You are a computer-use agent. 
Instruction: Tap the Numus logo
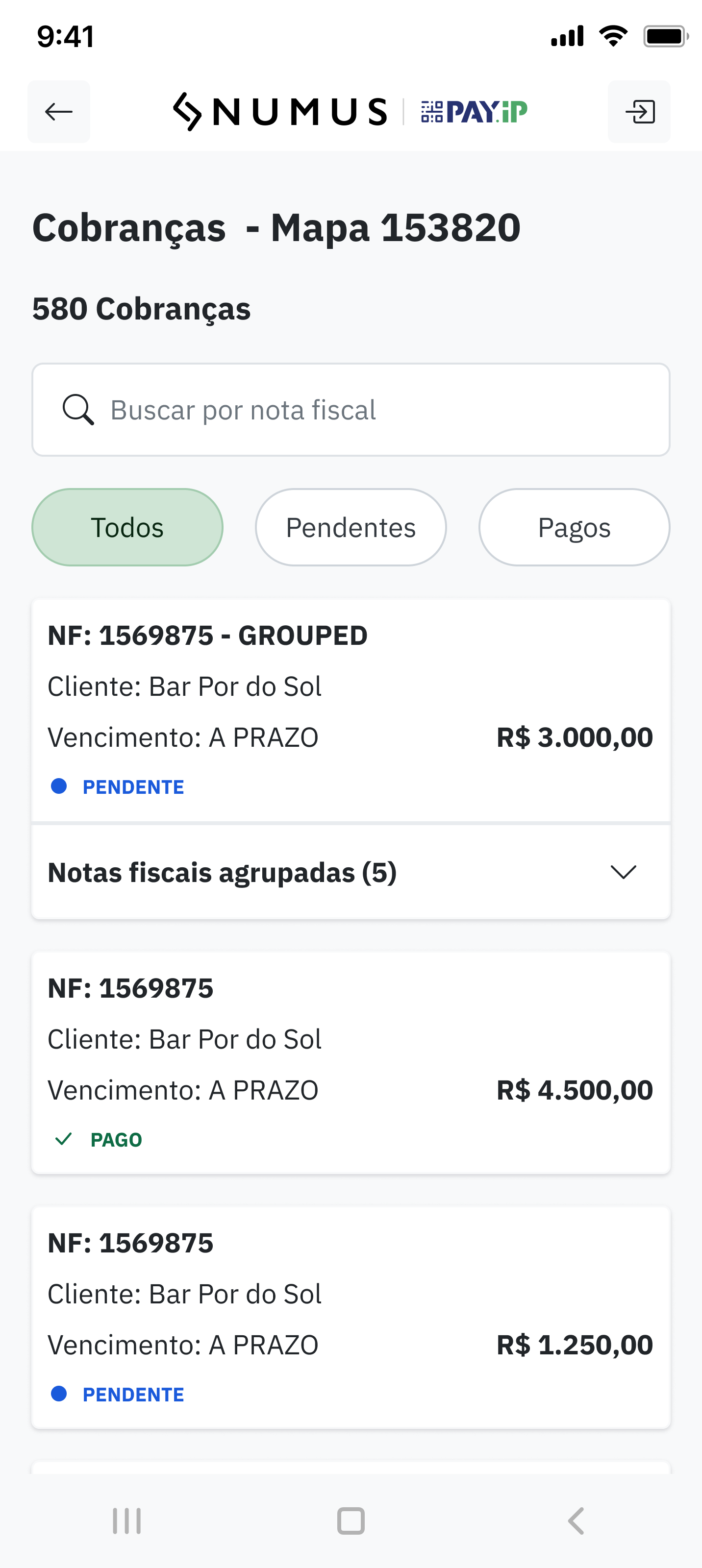pyautogui.click(x=281, y=112)
